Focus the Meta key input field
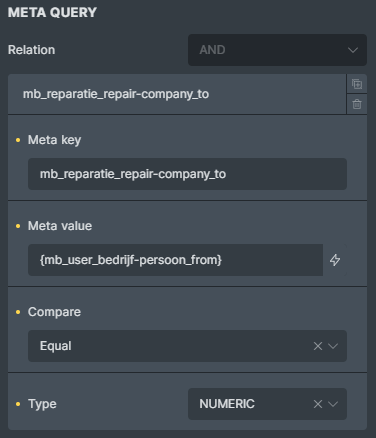Viewport: 376px width, 438px height. [x=187, y=174]
